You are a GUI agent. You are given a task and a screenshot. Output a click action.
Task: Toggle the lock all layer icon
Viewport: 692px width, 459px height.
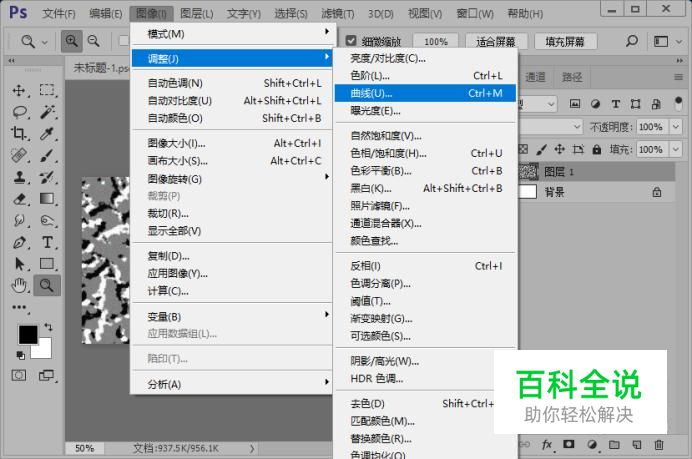[x=597, y=149]
